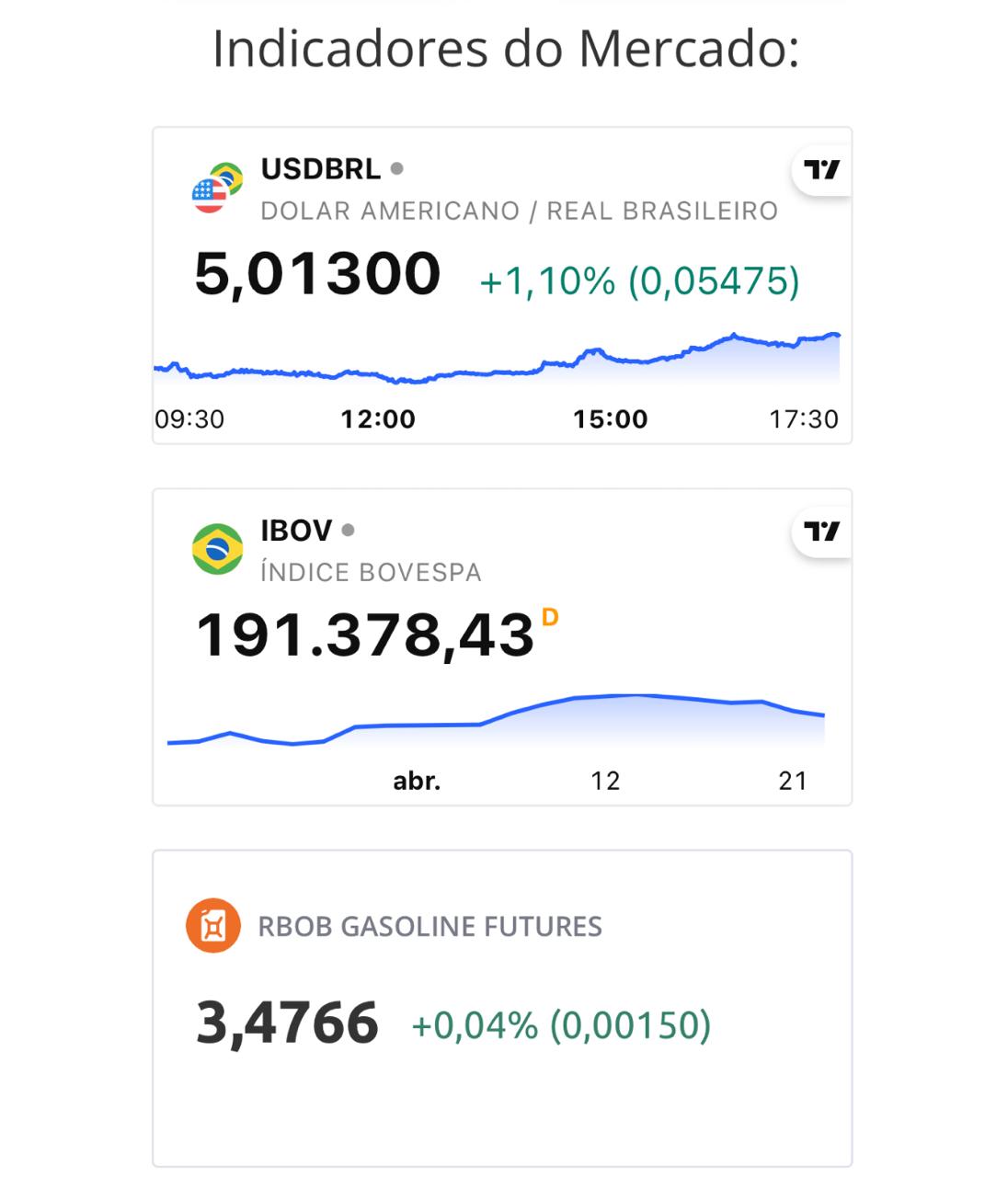Viewport: 1008px width, 1177px height.
Task: Click the USD/BRL flags icon
Action: coord(217,188)
